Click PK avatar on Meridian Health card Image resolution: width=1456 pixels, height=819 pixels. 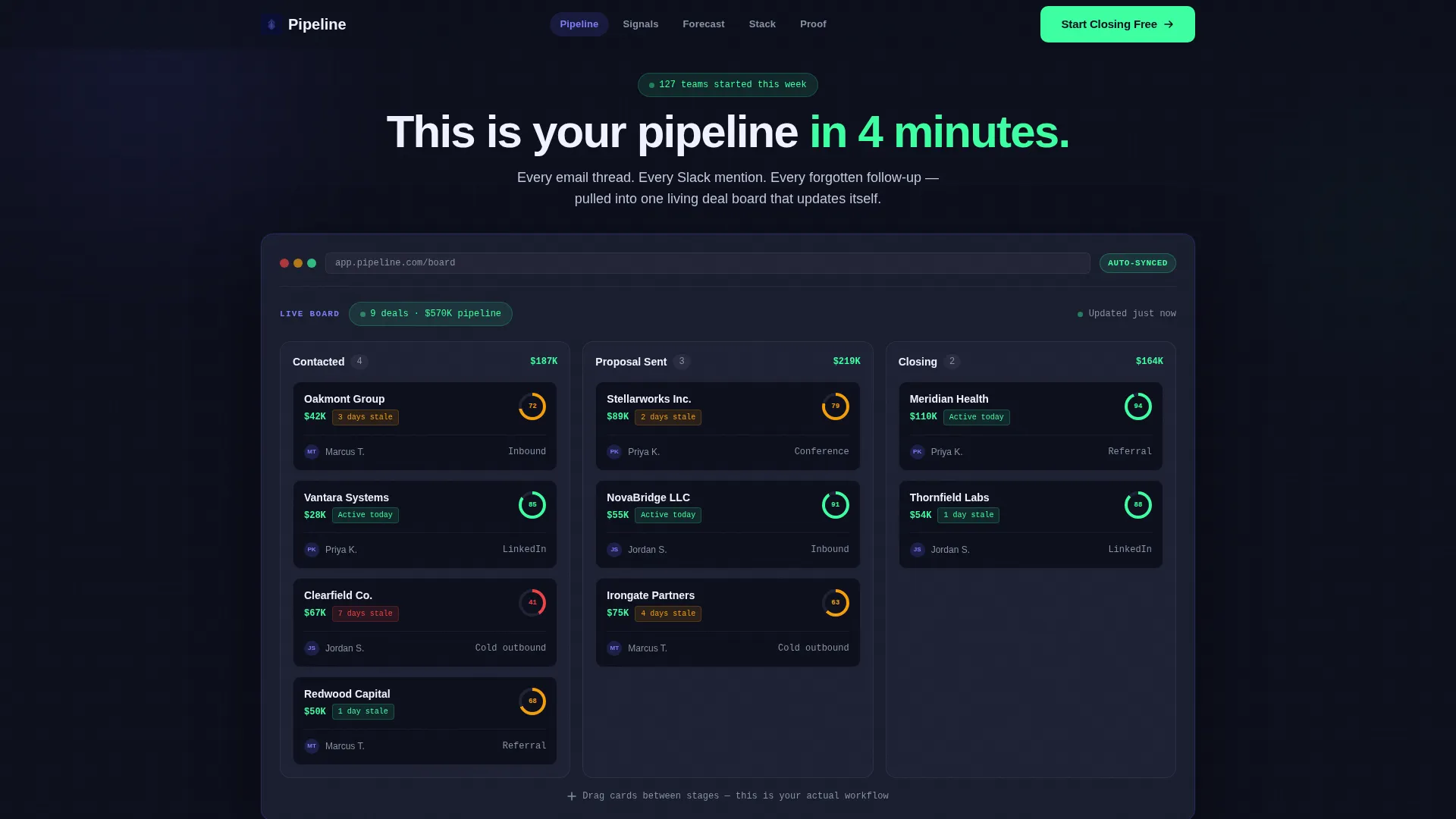click(x=918, y=452)
